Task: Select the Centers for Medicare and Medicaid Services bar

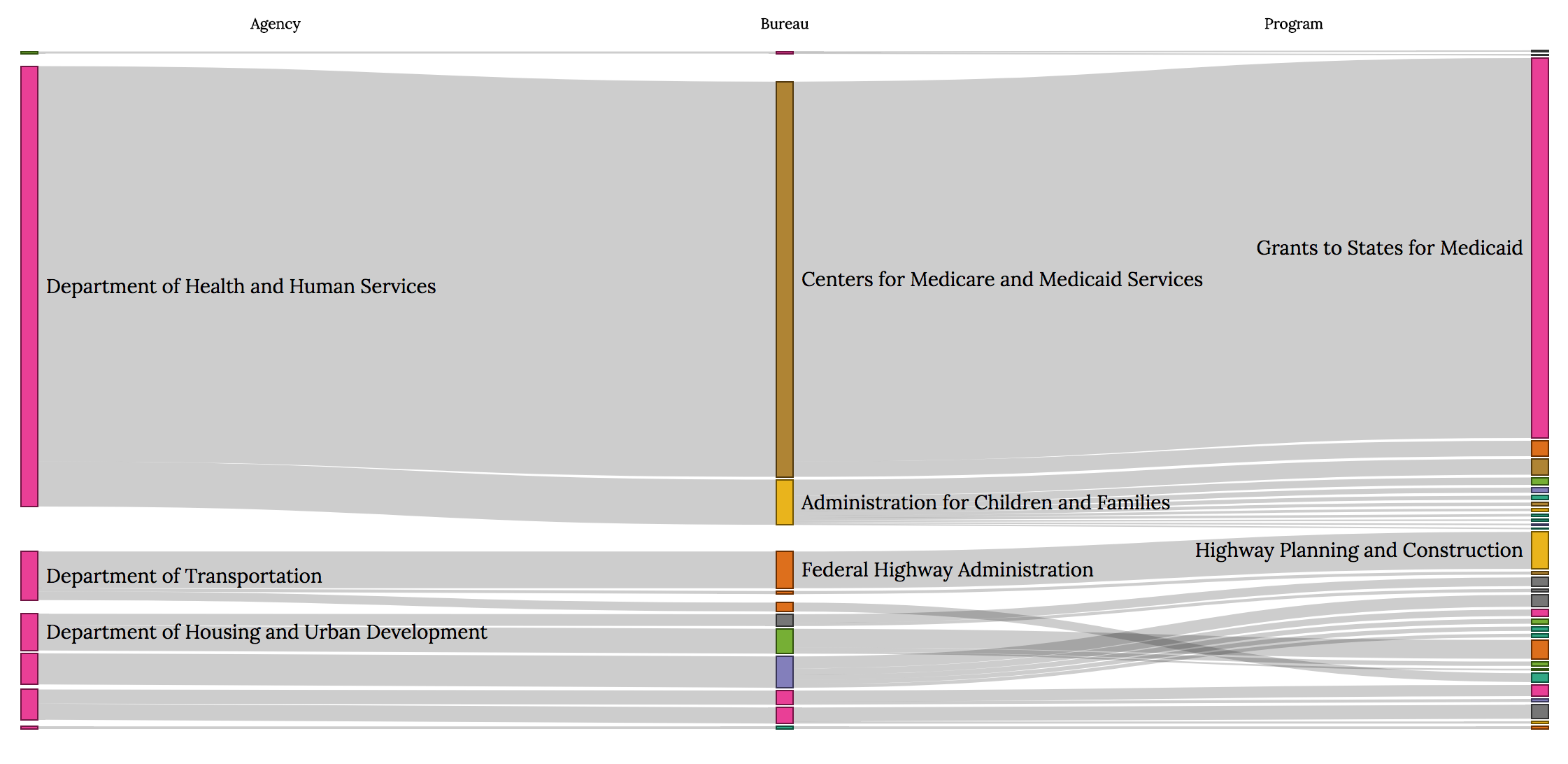Action: coord(784,279)
